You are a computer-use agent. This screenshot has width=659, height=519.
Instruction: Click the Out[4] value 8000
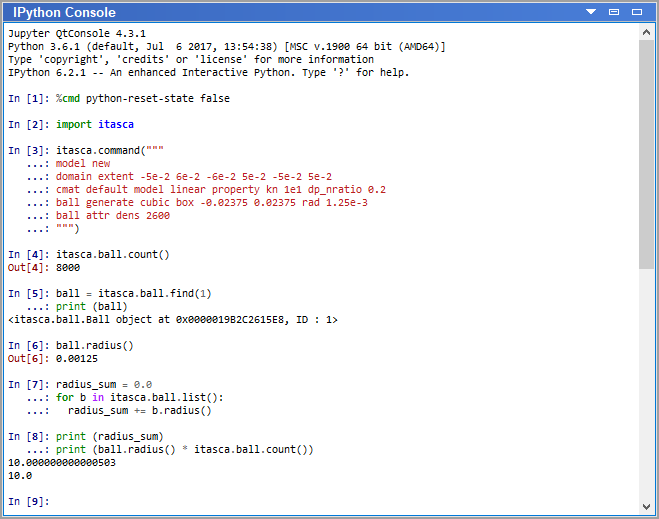click(x=68, y=267)
